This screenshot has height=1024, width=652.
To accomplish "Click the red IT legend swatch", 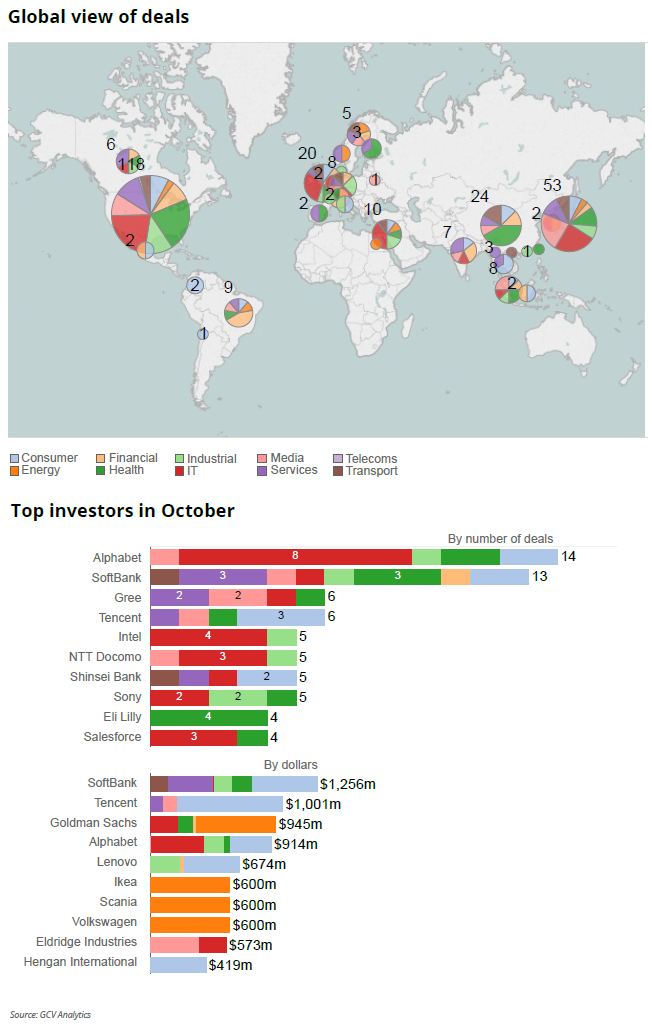I will pos(180,471).
